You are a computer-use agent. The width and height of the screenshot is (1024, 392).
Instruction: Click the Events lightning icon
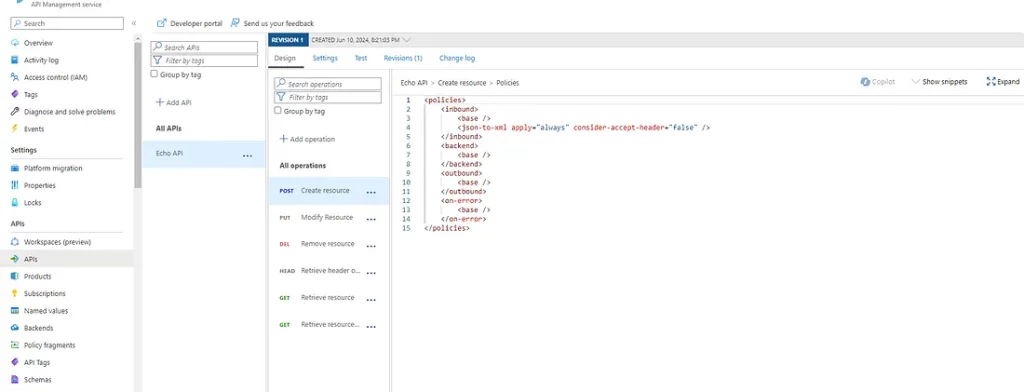pos(15,129)
